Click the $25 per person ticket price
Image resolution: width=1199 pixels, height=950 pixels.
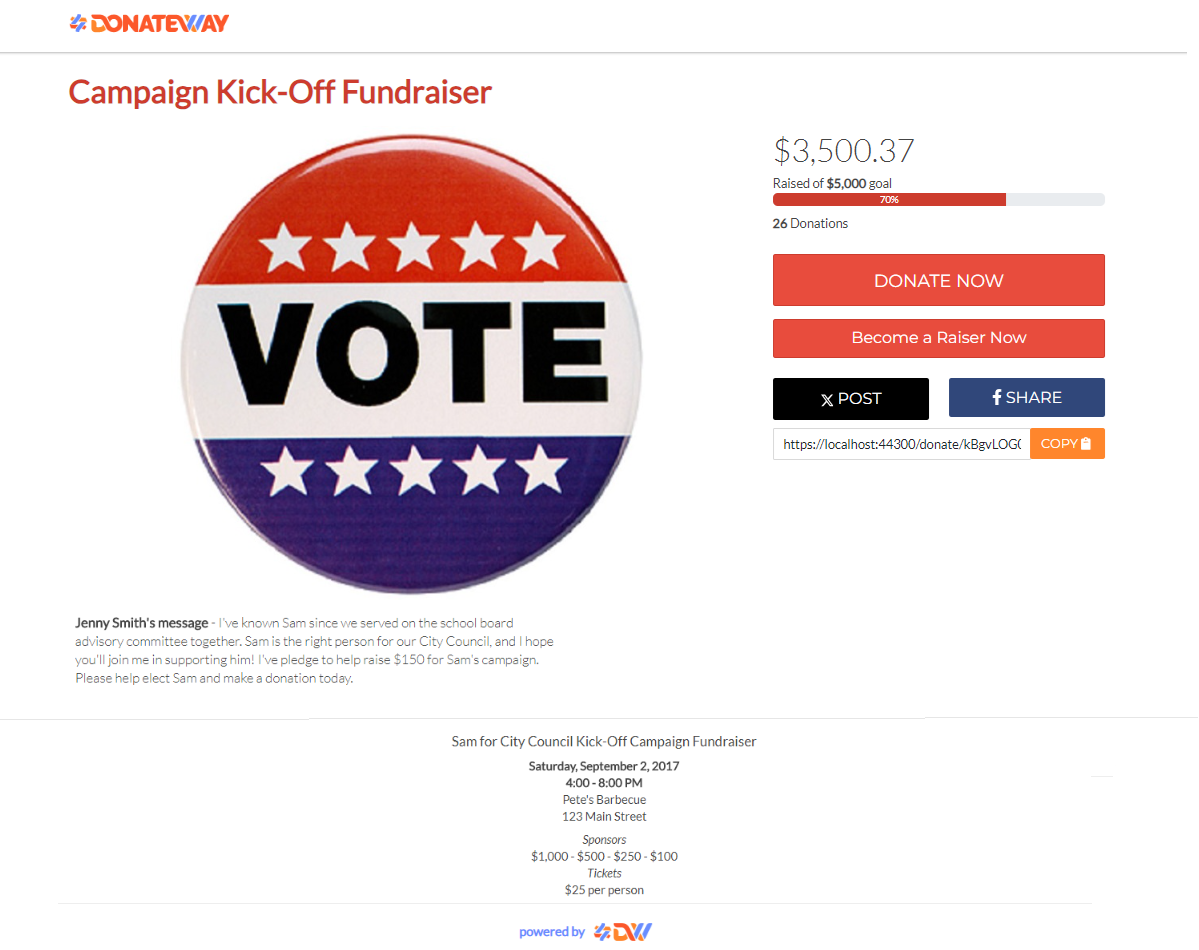[x=604, y=890]
